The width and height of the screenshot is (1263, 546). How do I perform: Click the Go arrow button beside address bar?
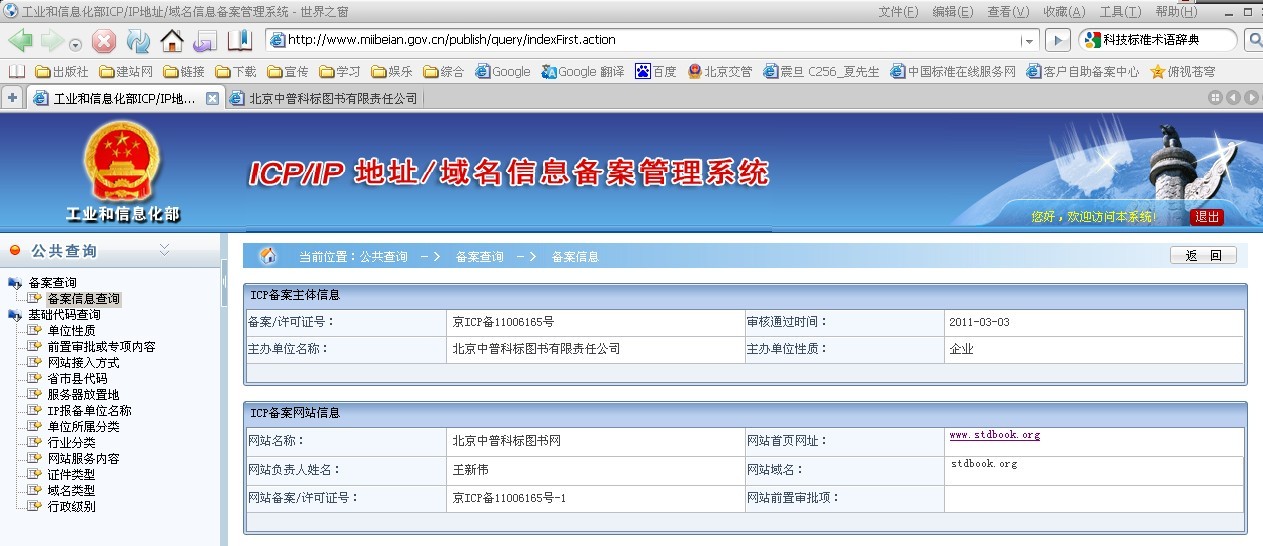click(x=1057, y=40)
